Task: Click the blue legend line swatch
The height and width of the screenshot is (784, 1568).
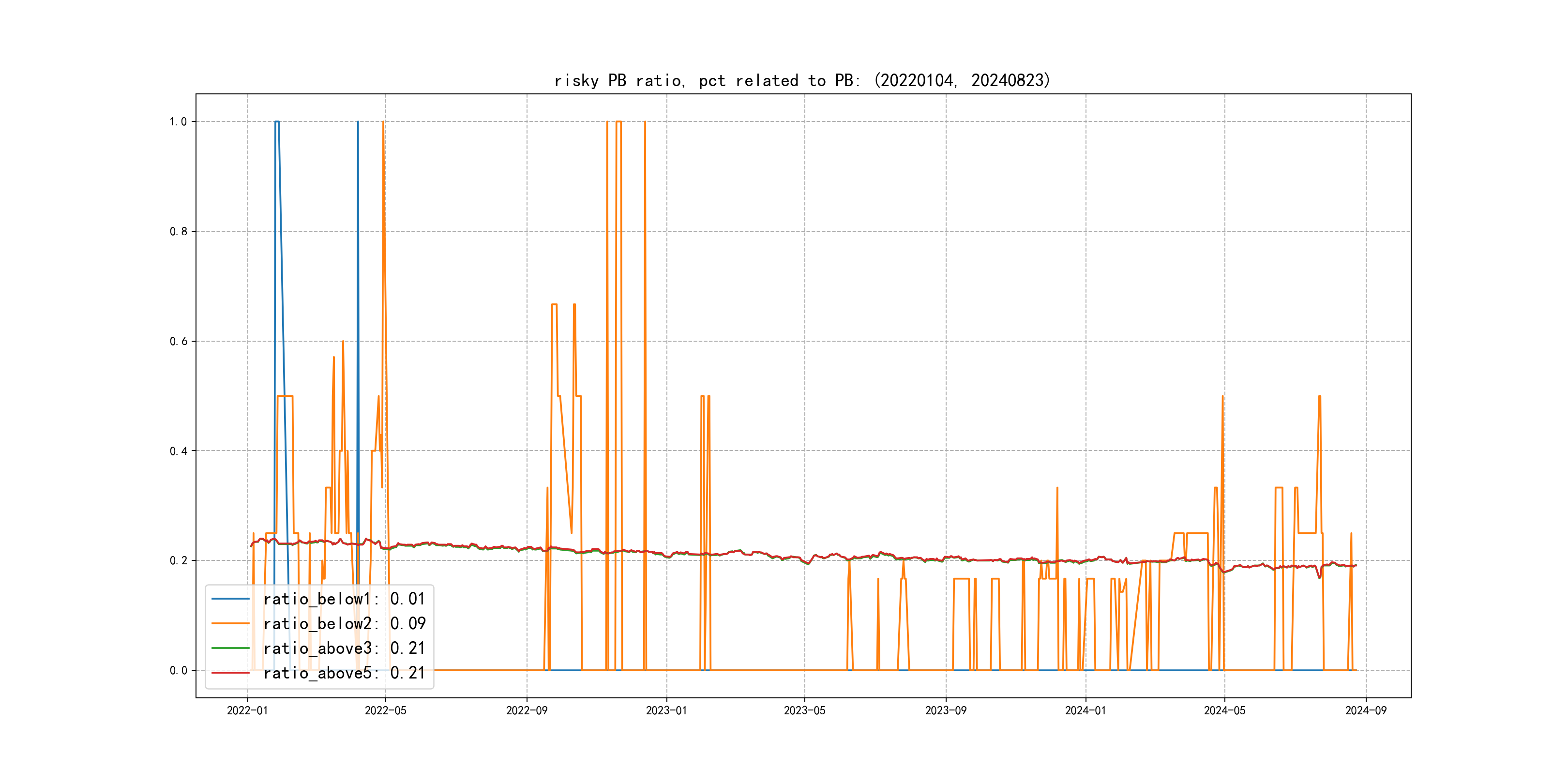Action: pos(230,599)
